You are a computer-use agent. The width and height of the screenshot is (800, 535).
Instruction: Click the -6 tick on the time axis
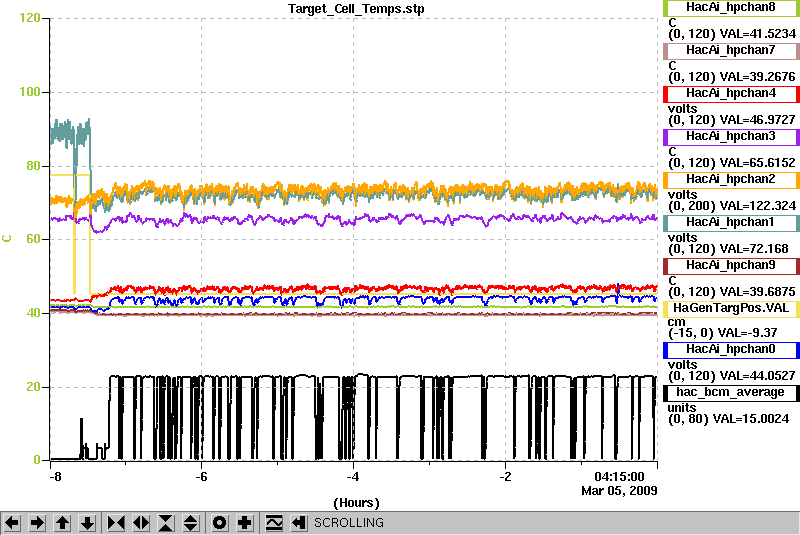point(202,477)
